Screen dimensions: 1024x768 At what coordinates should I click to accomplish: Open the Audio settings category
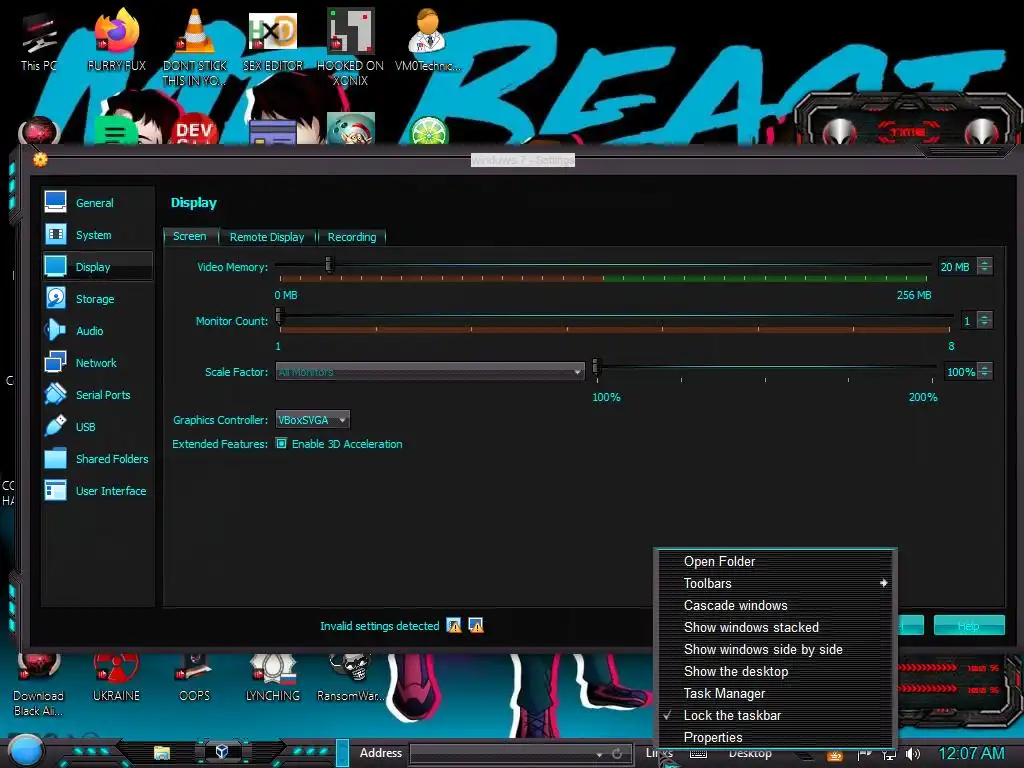[x=97, y=330]
